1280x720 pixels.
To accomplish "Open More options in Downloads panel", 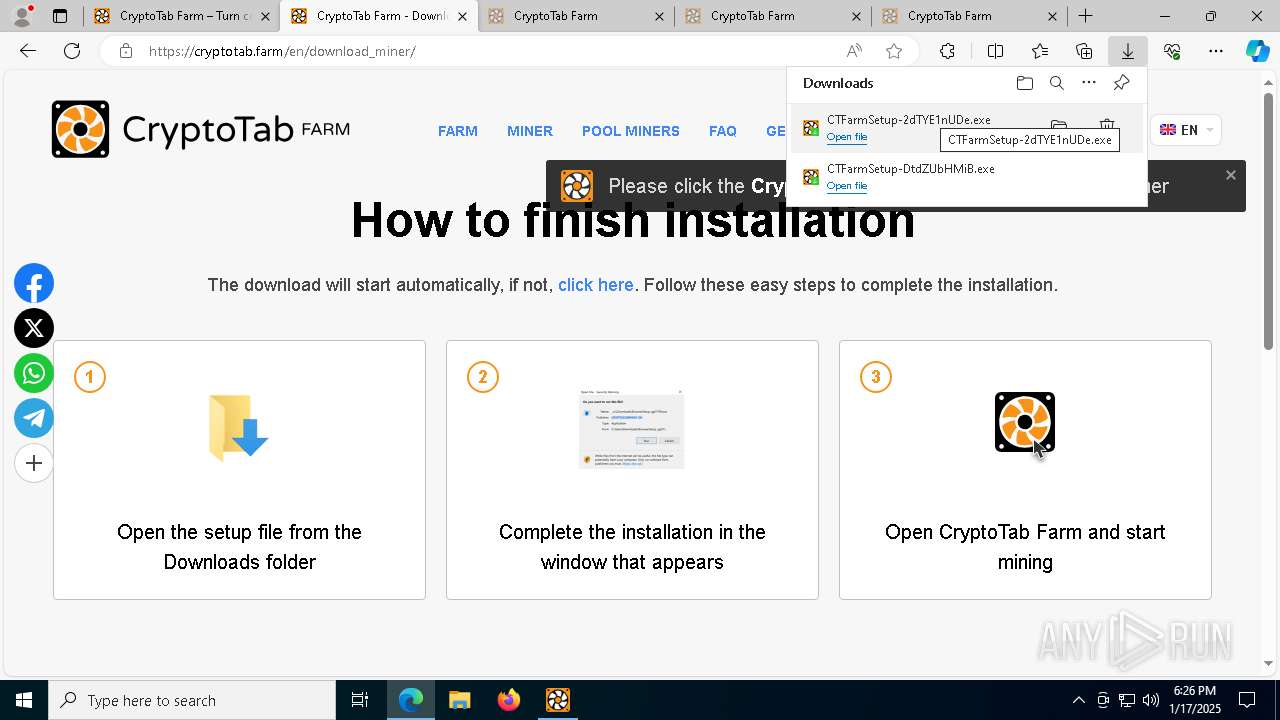I will [1089, 83].
